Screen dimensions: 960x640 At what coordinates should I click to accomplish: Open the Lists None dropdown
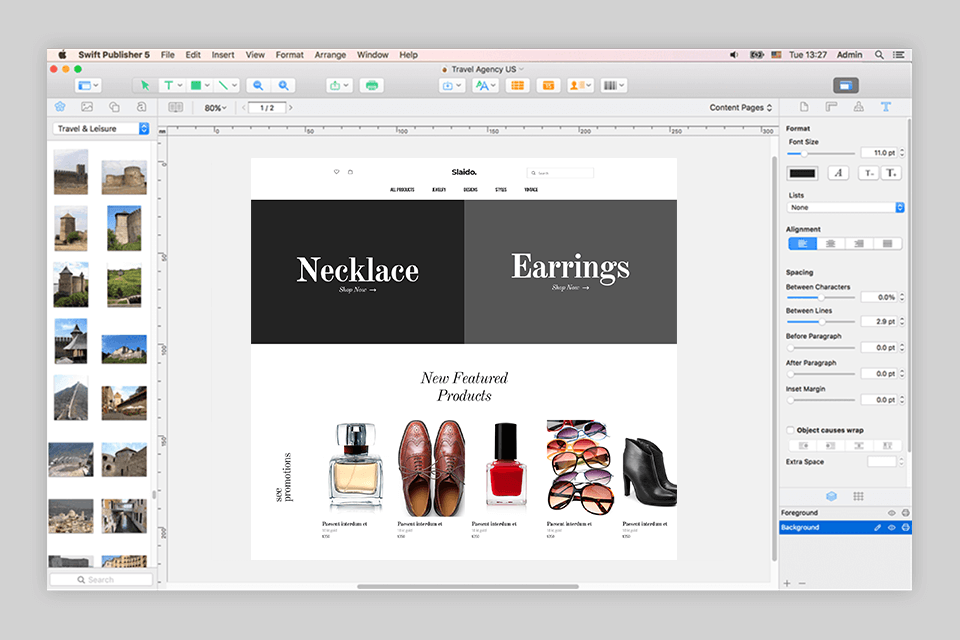(845, 208)
